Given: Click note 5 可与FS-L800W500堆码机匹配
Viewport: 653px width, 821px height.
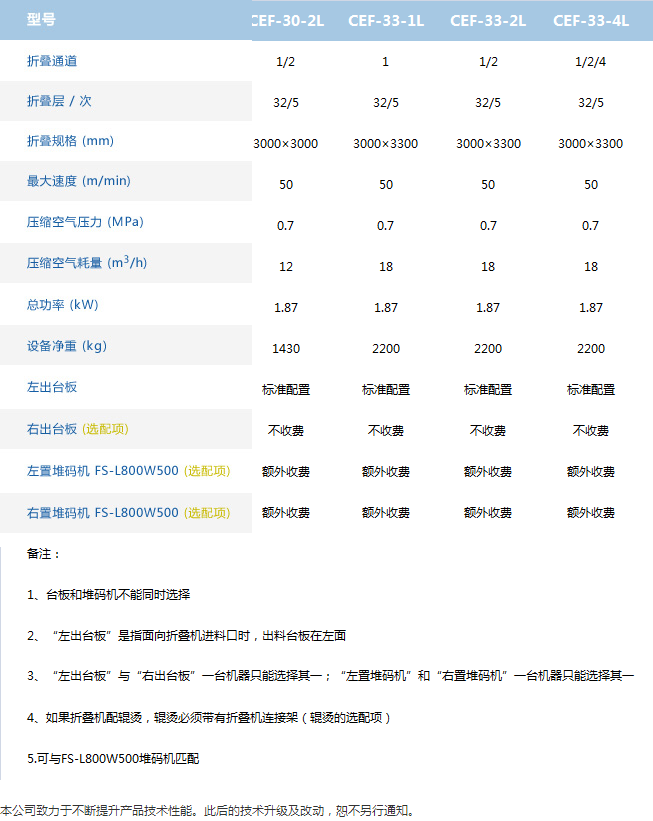Looking at the screenshot, I should pos(113,759).
